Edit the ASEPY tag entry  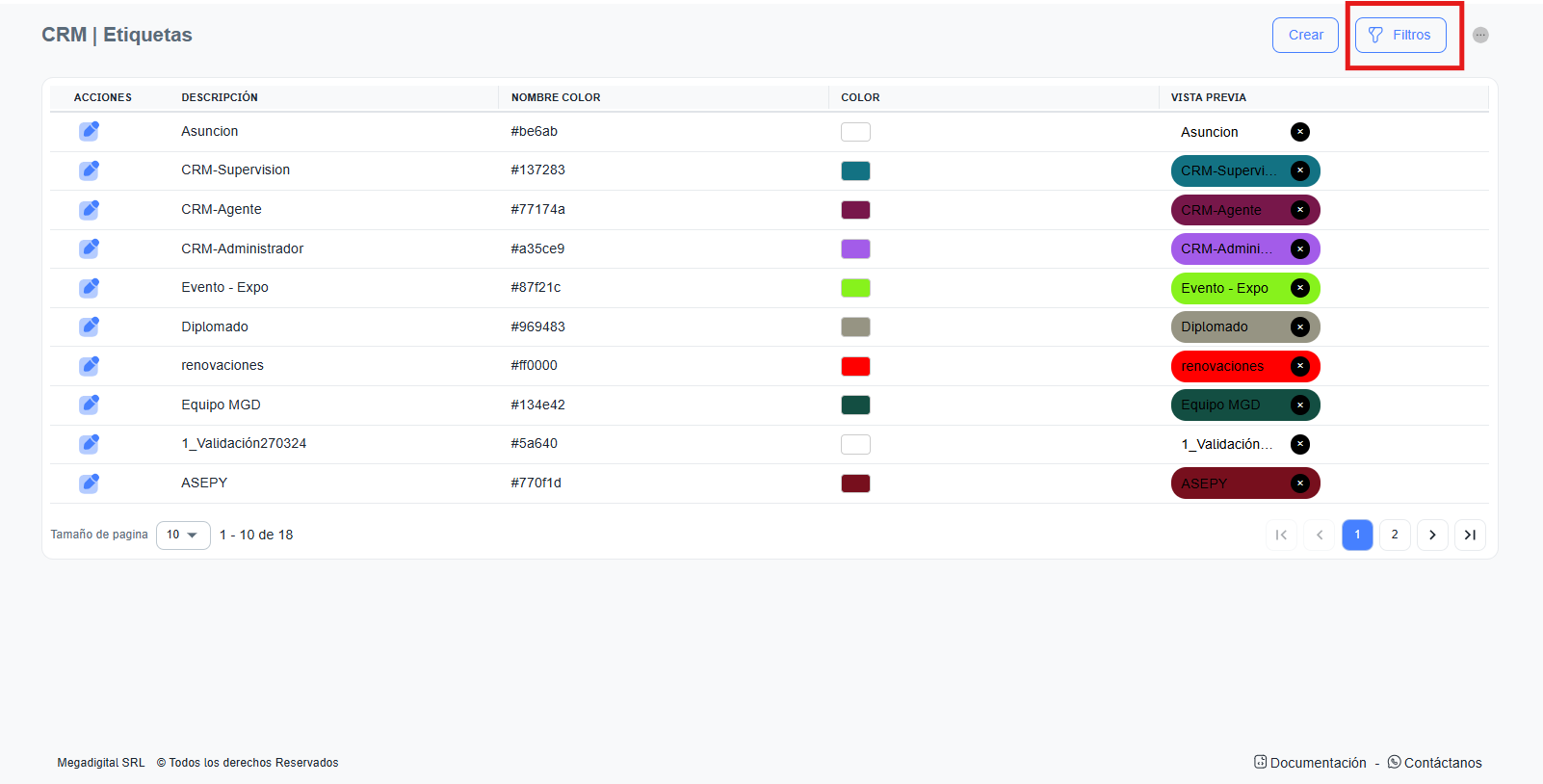pyautogui.click(x=89, y=483)
